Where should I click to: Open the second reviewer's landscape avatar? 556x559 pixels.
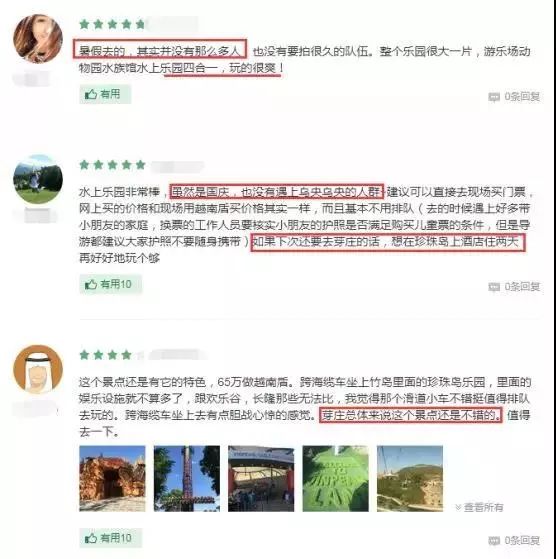38,179
